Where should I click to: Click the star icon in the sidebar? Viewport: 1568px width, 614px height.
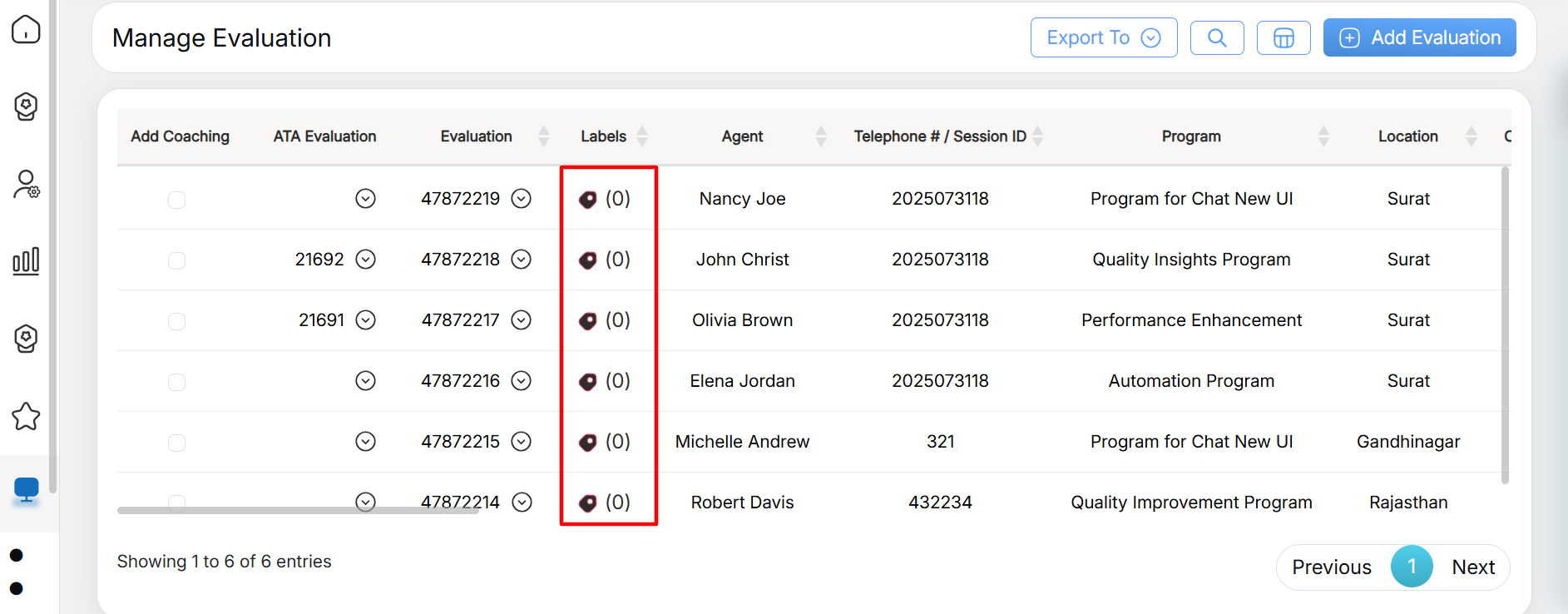point(26,416)
